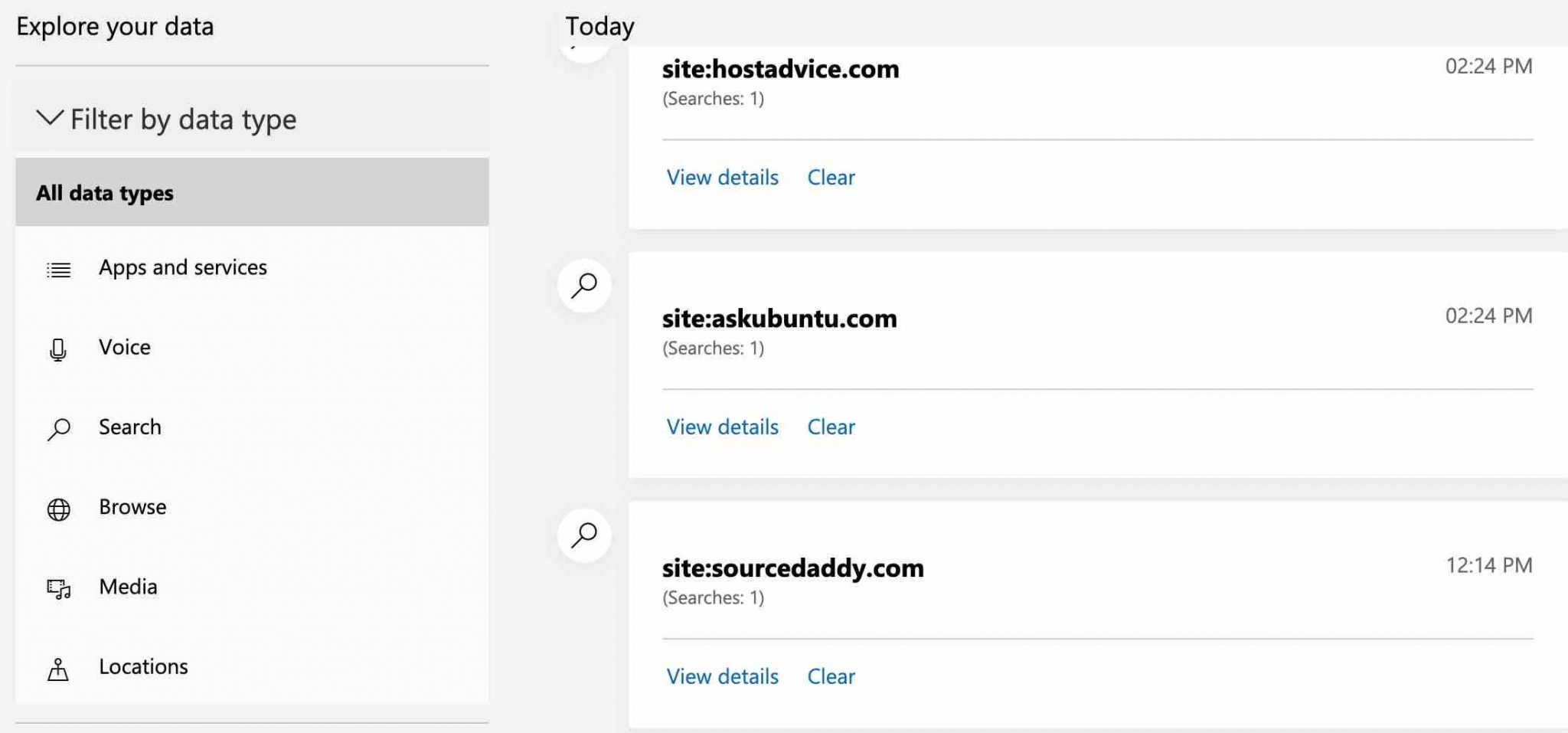Click the Apps and services list icon
The image size is (1568, 733).
[x=59, y=270]
